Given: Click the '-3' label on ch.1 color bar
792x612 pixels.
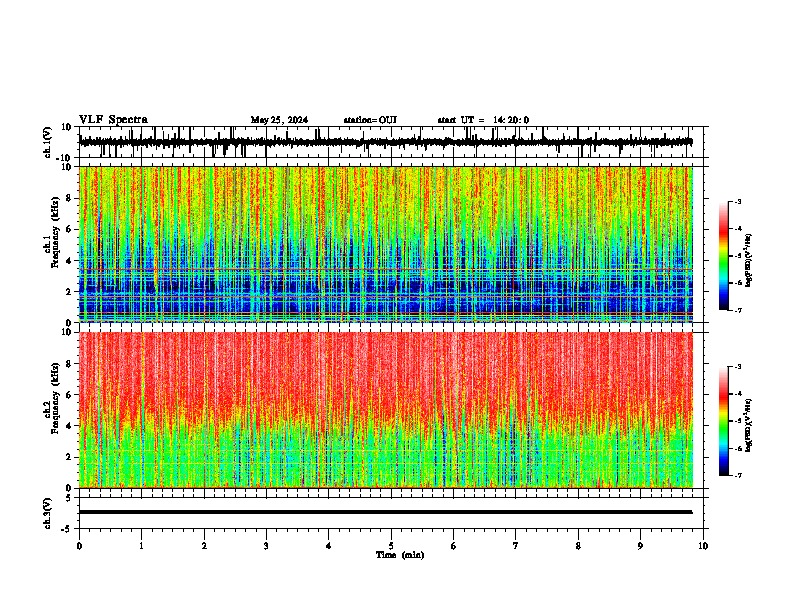Looking at the screenshot, I should (737, 201).
